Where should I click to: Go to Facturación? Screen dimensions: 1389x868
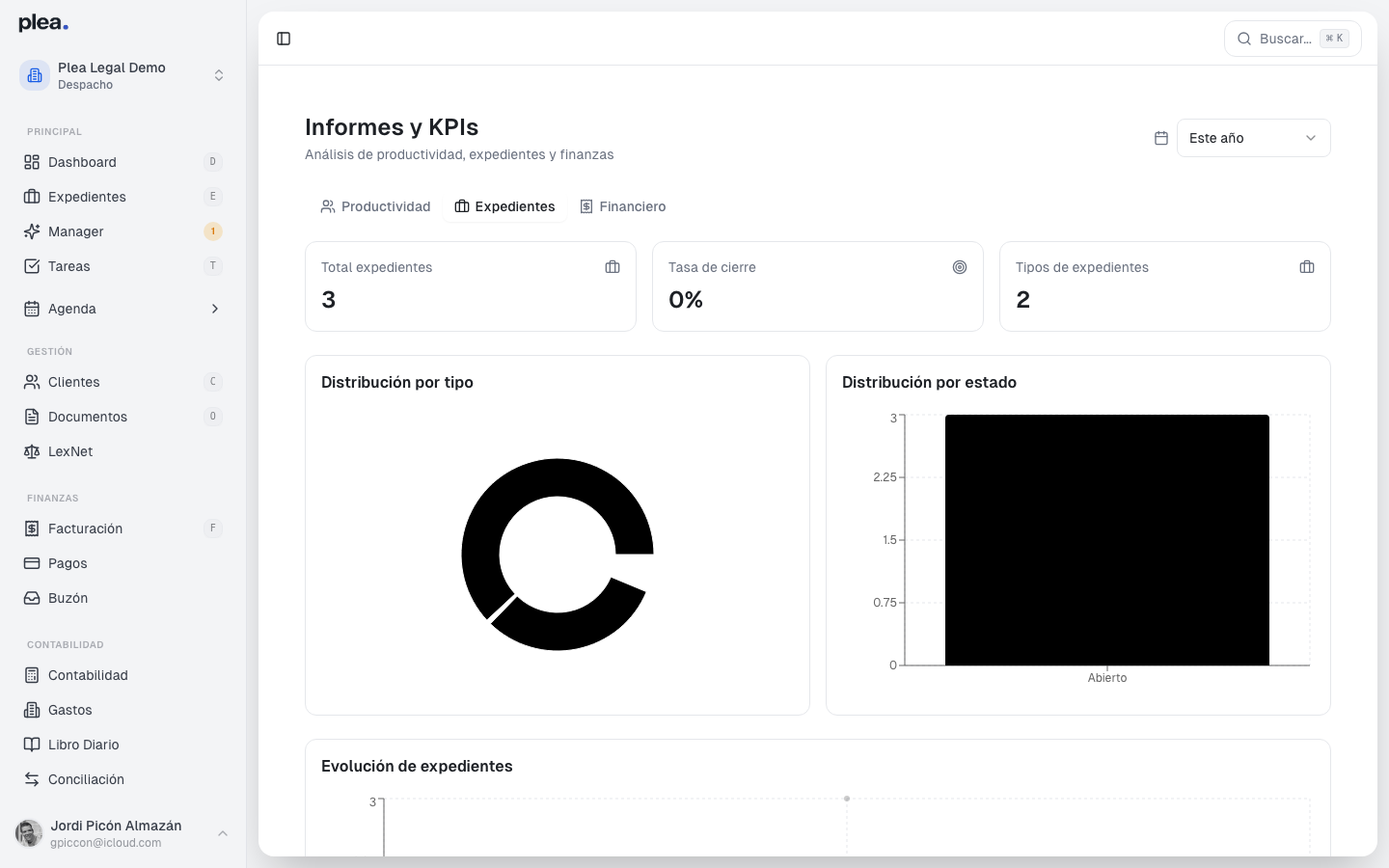click(x=123, y=529)
